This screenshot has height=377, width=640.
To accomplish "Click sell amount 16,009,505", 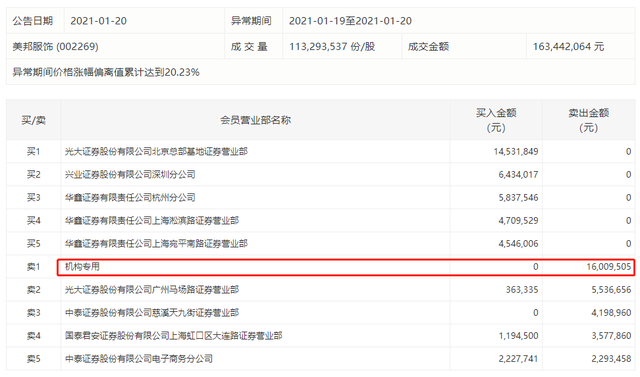I will [x=609, y=266].
